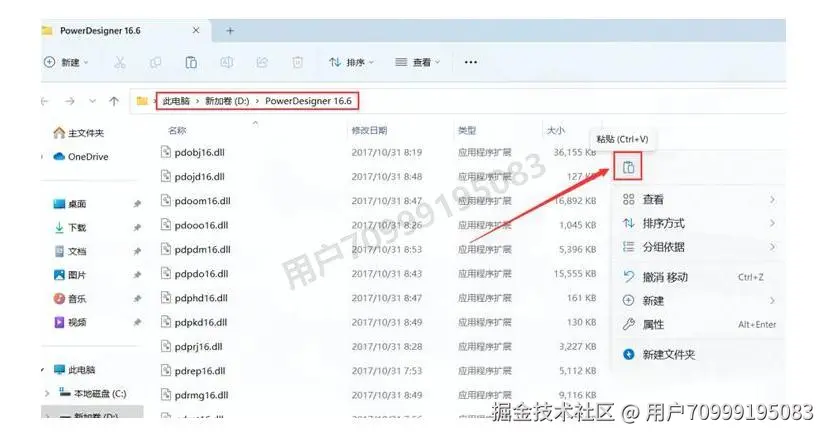Click the New (新建) toolbar button
This screenshot has width=828, height=438.
(x=66, y=62)
